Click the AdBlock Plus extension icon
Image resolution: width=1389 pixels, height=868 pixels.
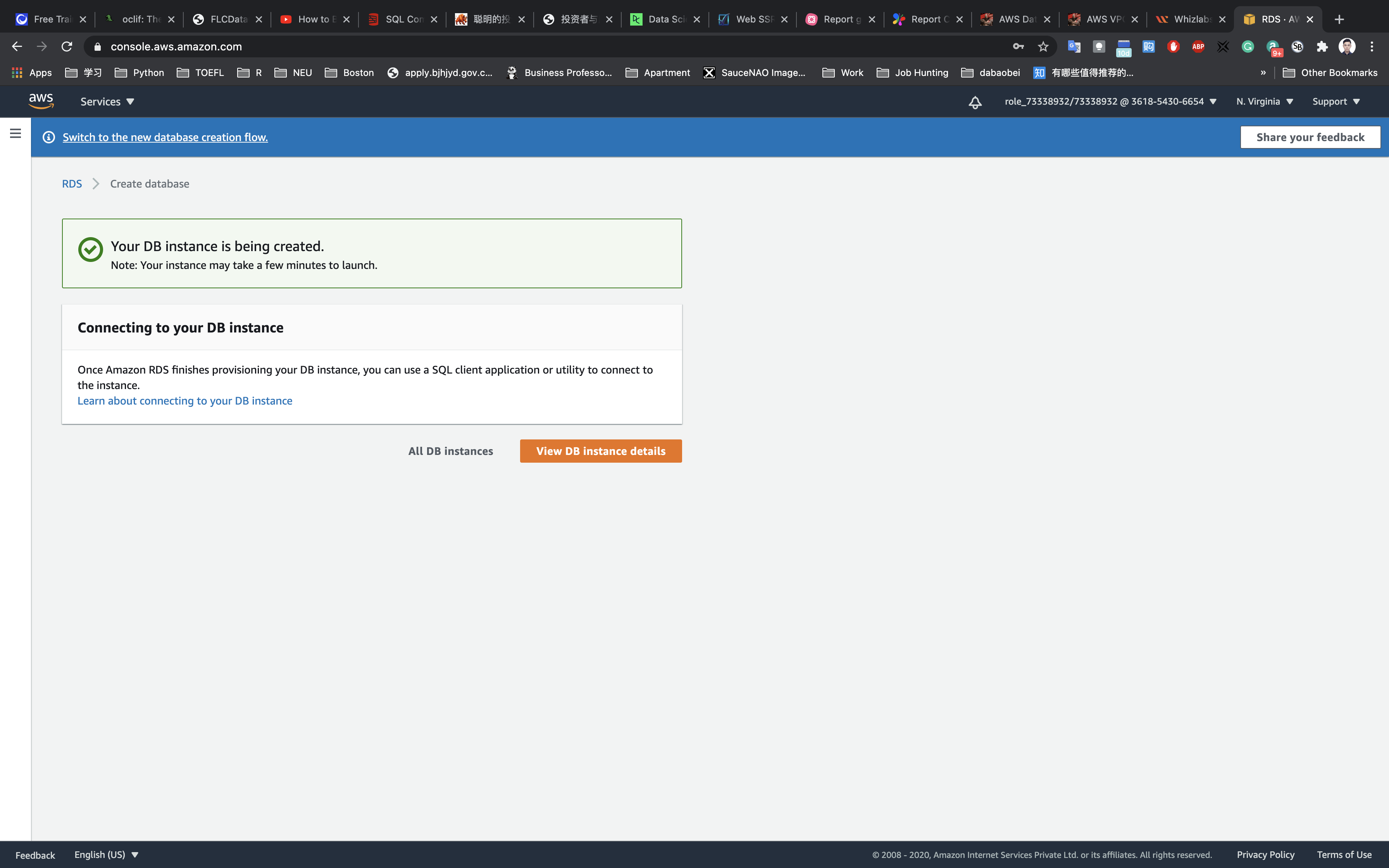[1198, 46]
